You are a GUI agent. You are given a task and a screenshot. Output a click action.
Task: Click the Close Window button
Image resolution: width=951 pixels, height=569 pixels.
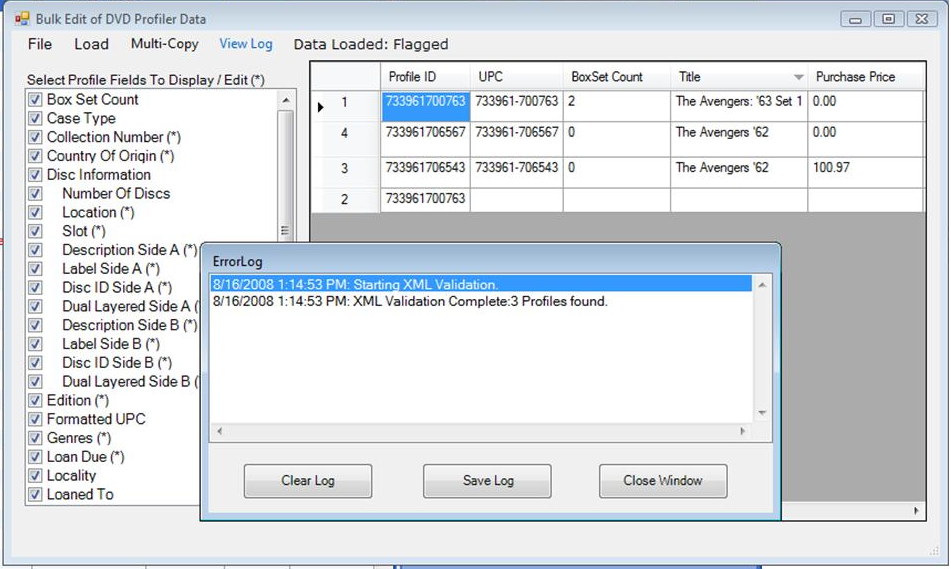coord(663,481)
